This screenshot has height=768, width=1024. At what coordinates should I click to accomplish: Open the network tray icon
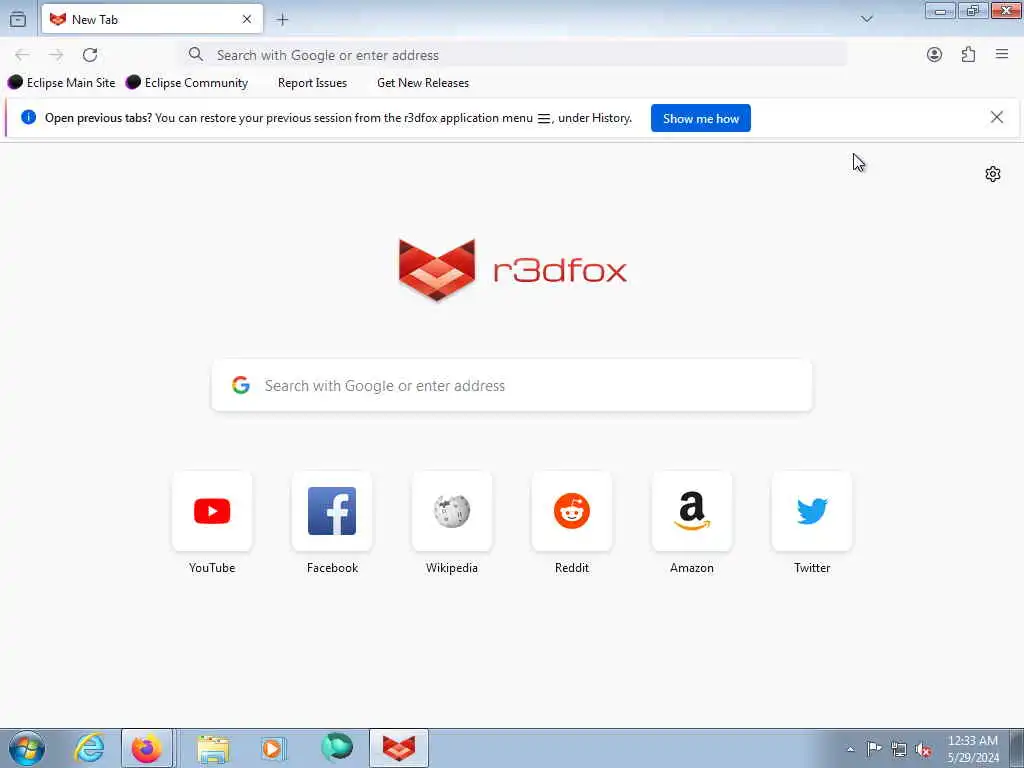pyautogui.click(x=899, y=749)
